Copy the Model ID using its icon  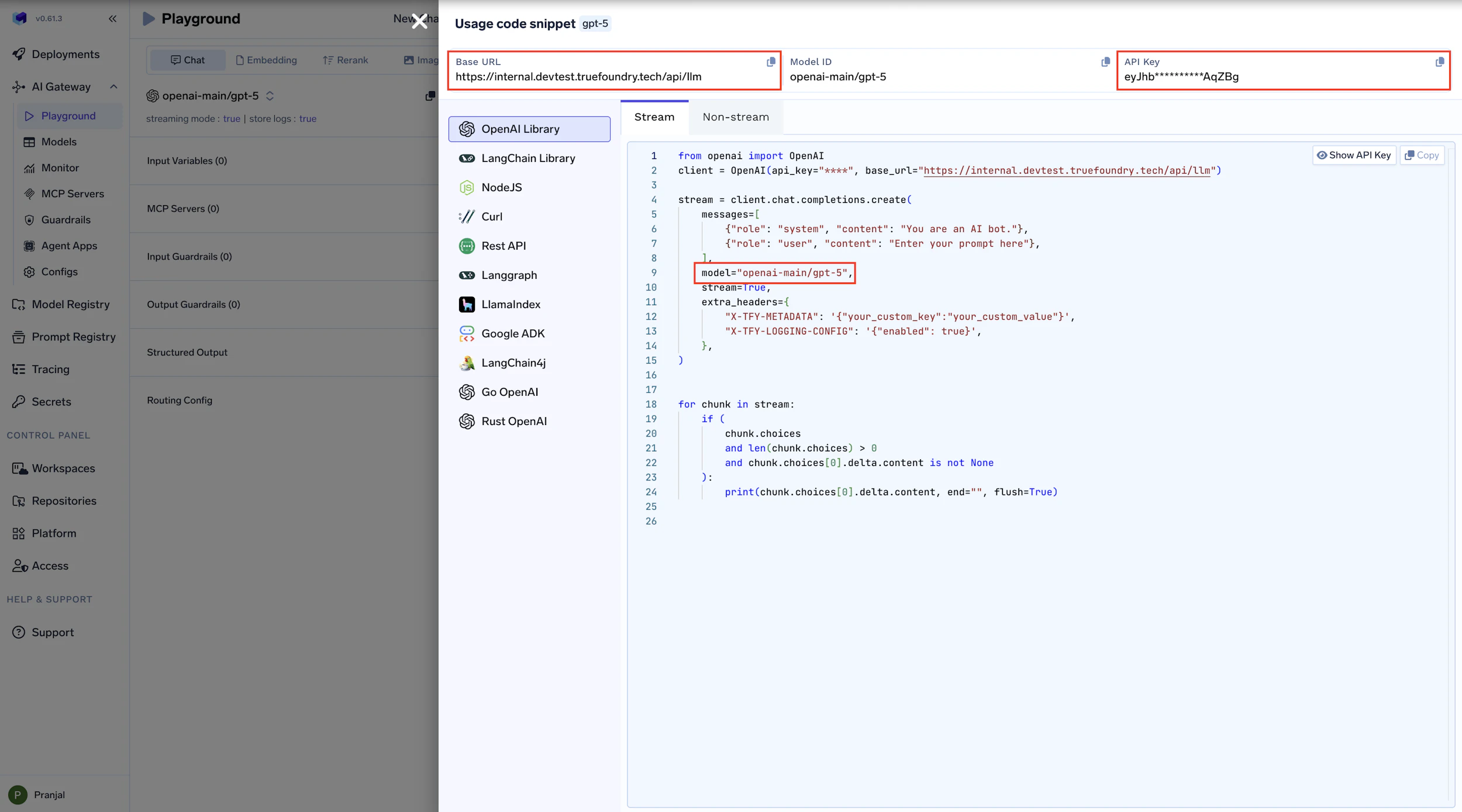click(x=1105, y=62)
